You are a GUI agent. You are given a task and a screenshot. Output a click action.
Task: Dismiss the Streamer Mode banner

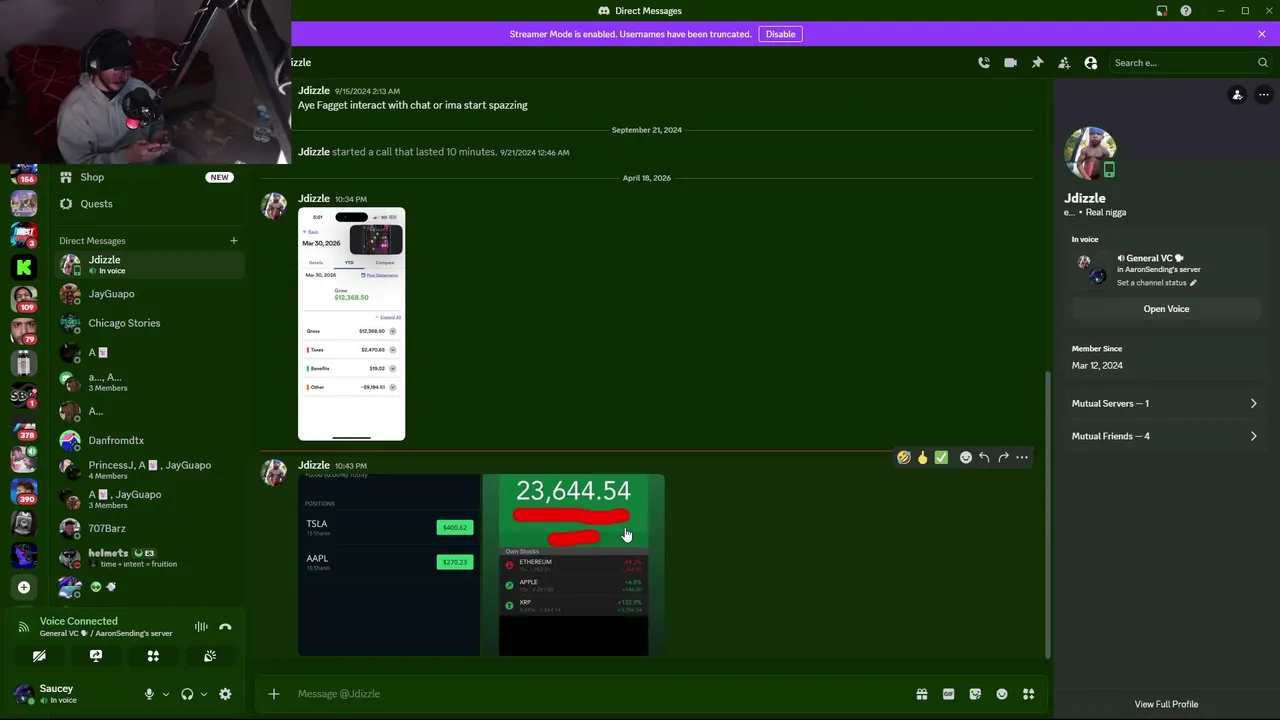(x=1262, y=34)
